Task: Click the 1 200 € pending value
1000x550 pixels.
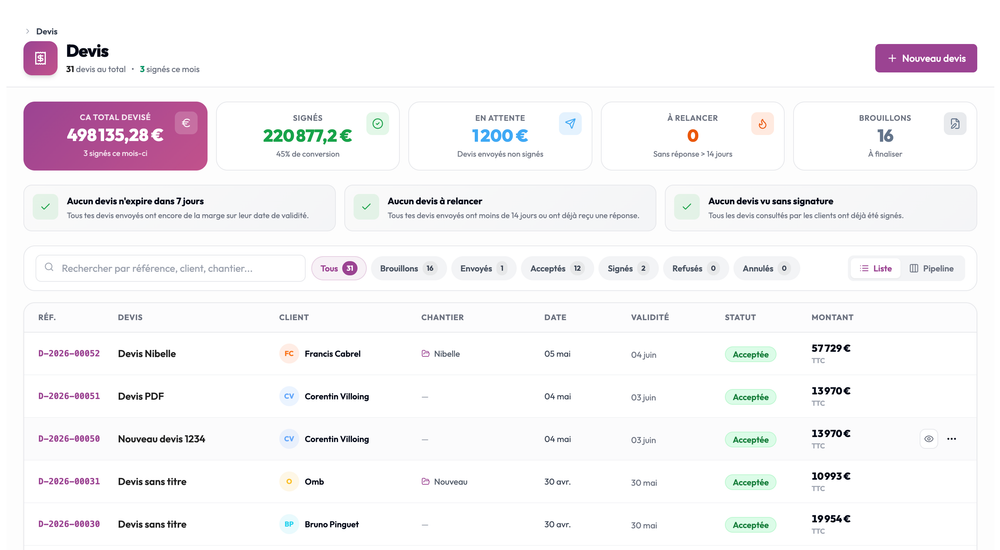Action: point(500,136)
